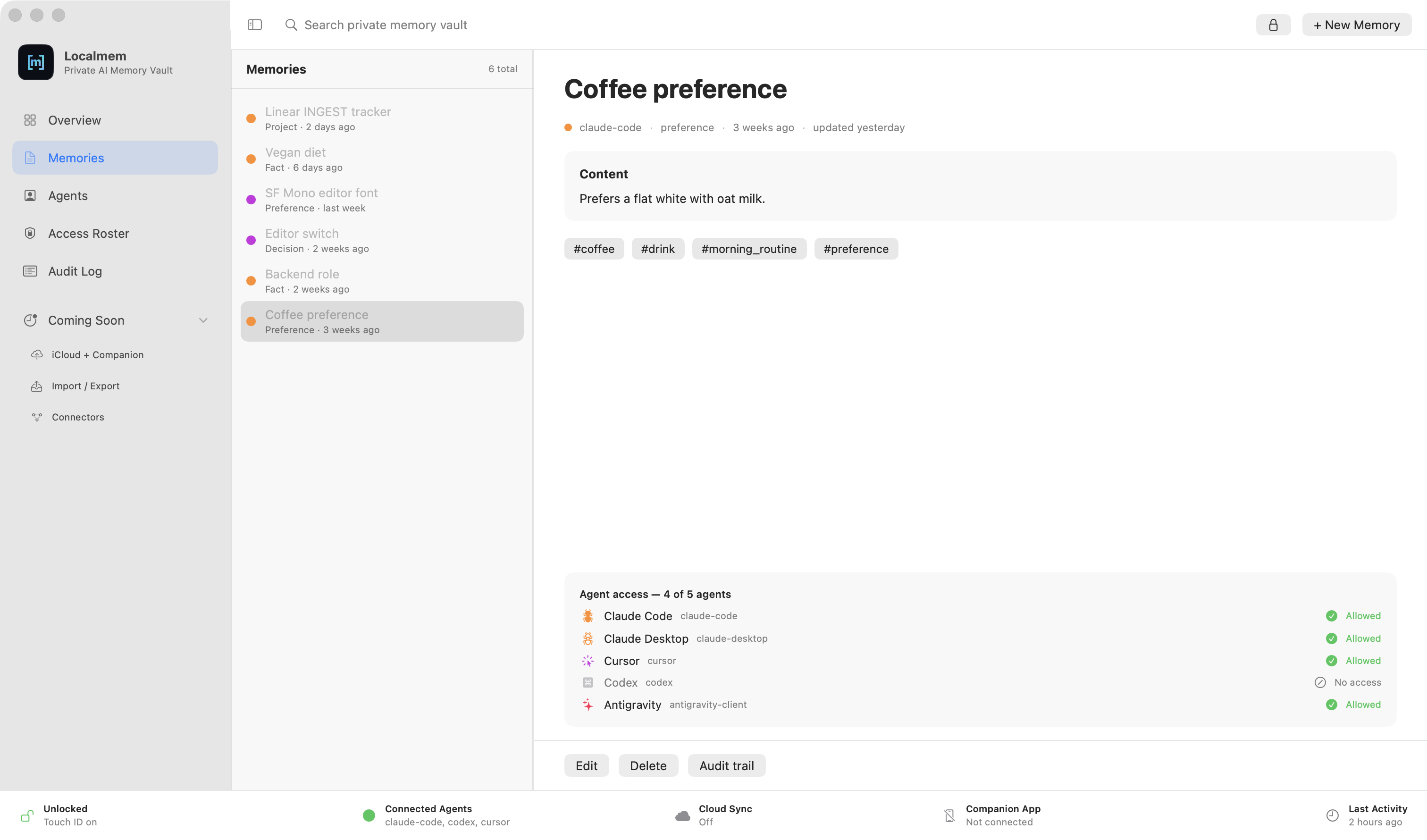Click the Agents person icon

coord(30,195)
